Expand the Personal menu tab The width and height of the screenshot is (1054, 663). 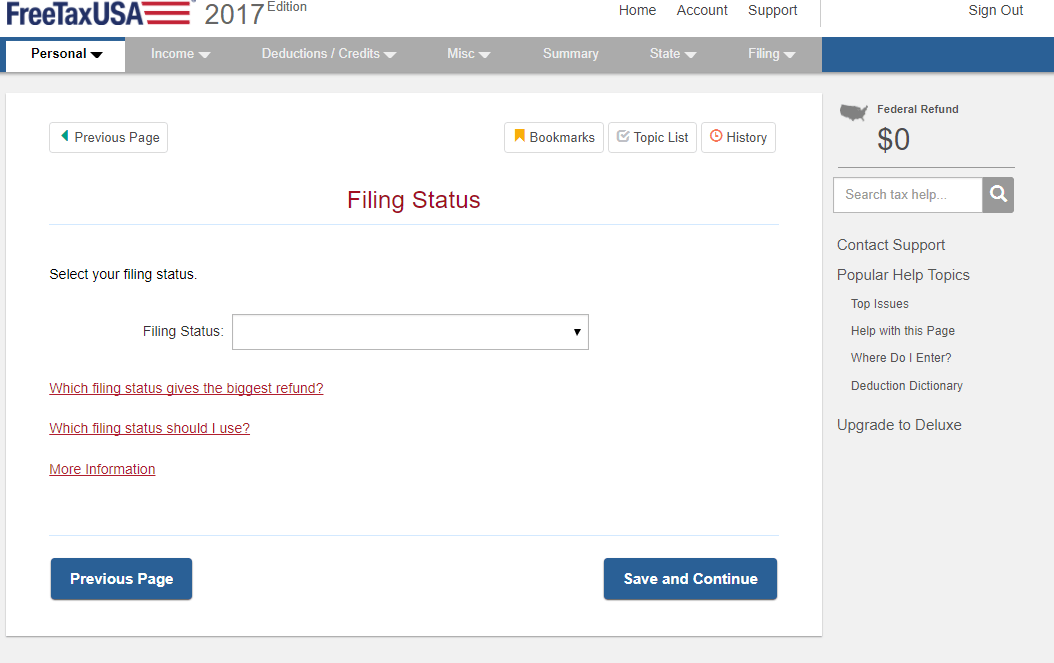(66, 54)
